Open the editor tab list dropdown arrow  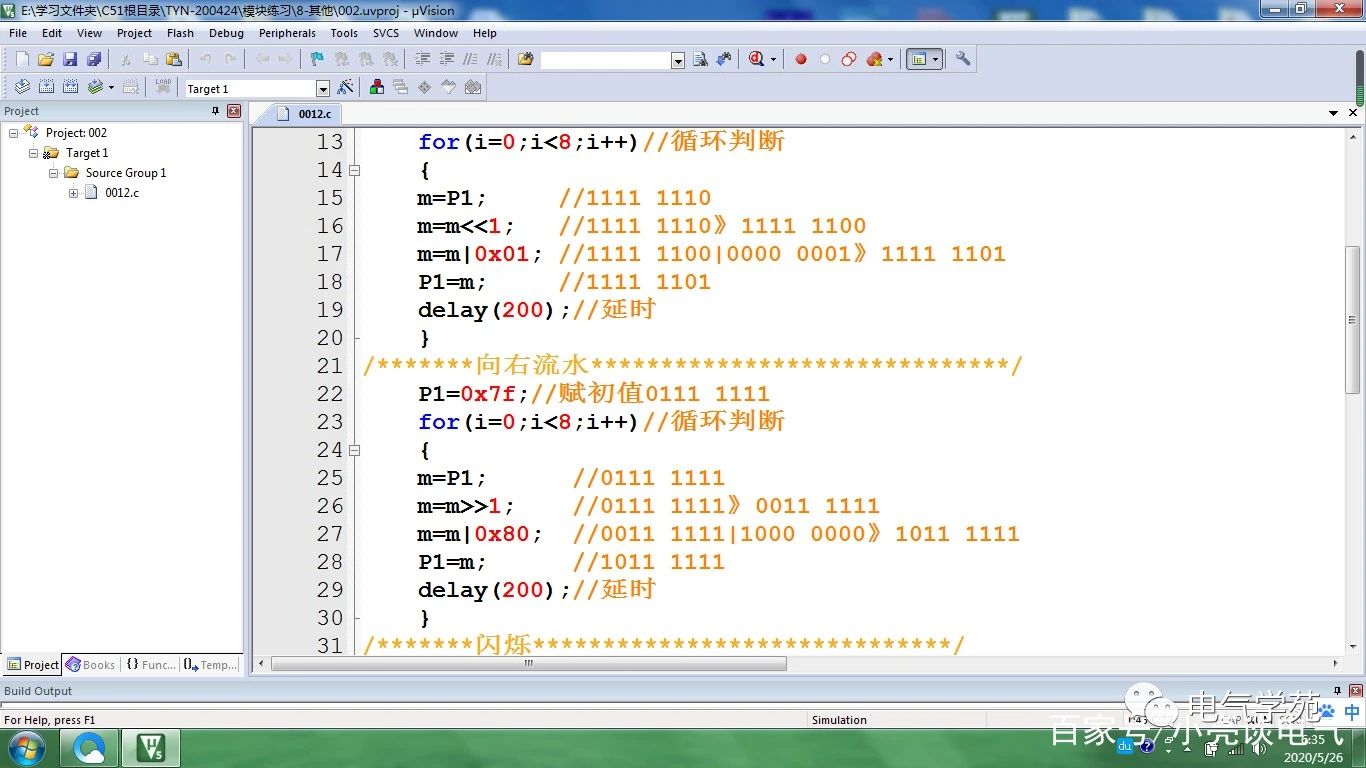point(1334,114)
